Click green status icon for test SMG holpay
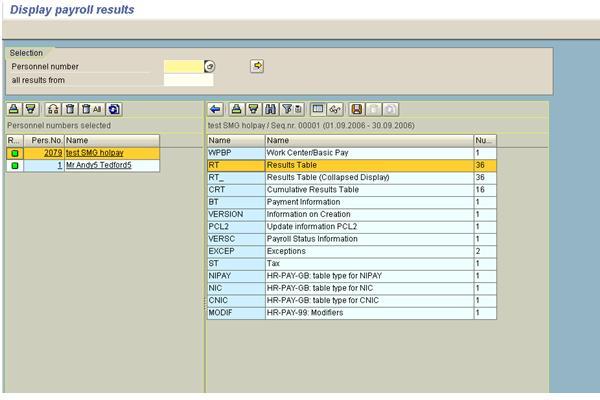This screenshot has width=600, height=400. (x=15, y=153)
